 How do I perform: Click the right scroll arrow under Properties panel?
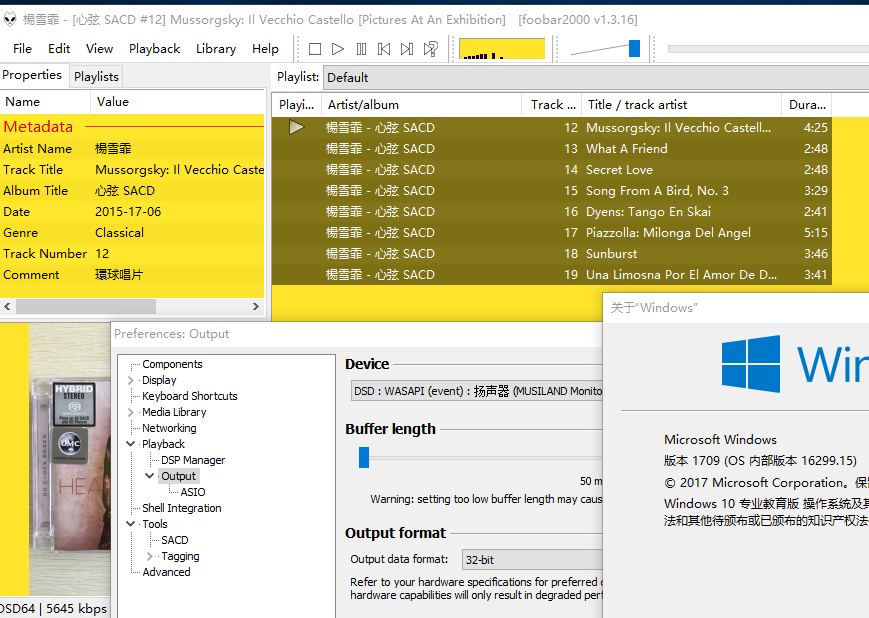click(256, 307)
